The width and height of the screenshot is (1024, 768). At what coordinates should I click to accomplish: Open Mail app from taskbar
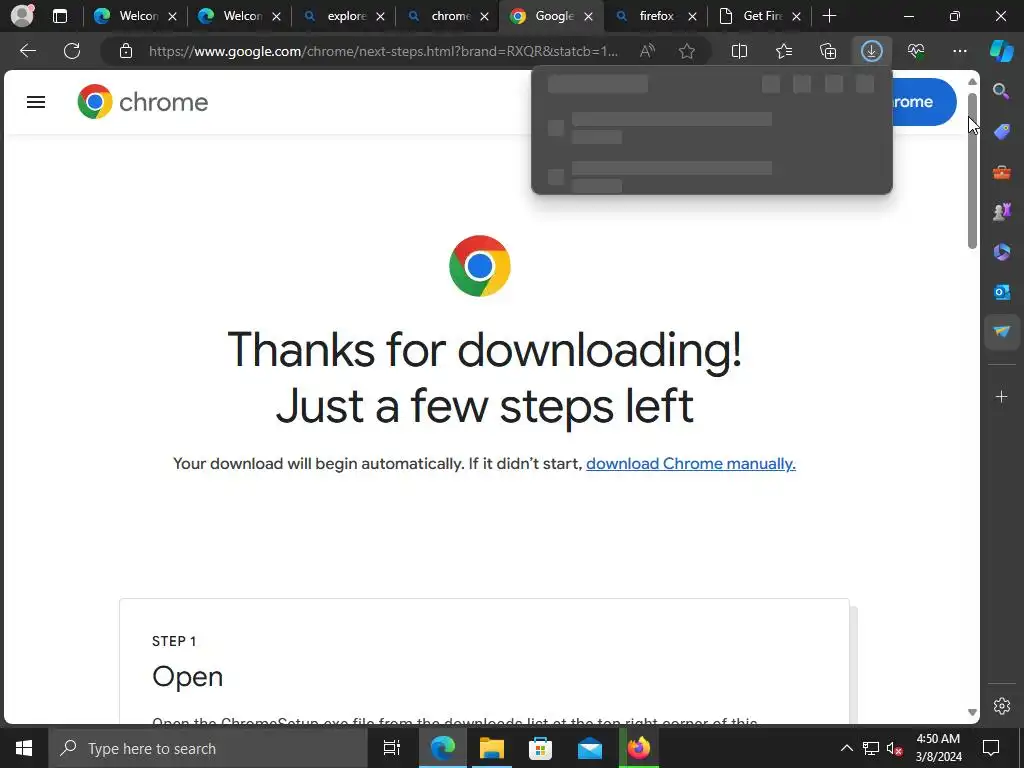click(590, 748)
